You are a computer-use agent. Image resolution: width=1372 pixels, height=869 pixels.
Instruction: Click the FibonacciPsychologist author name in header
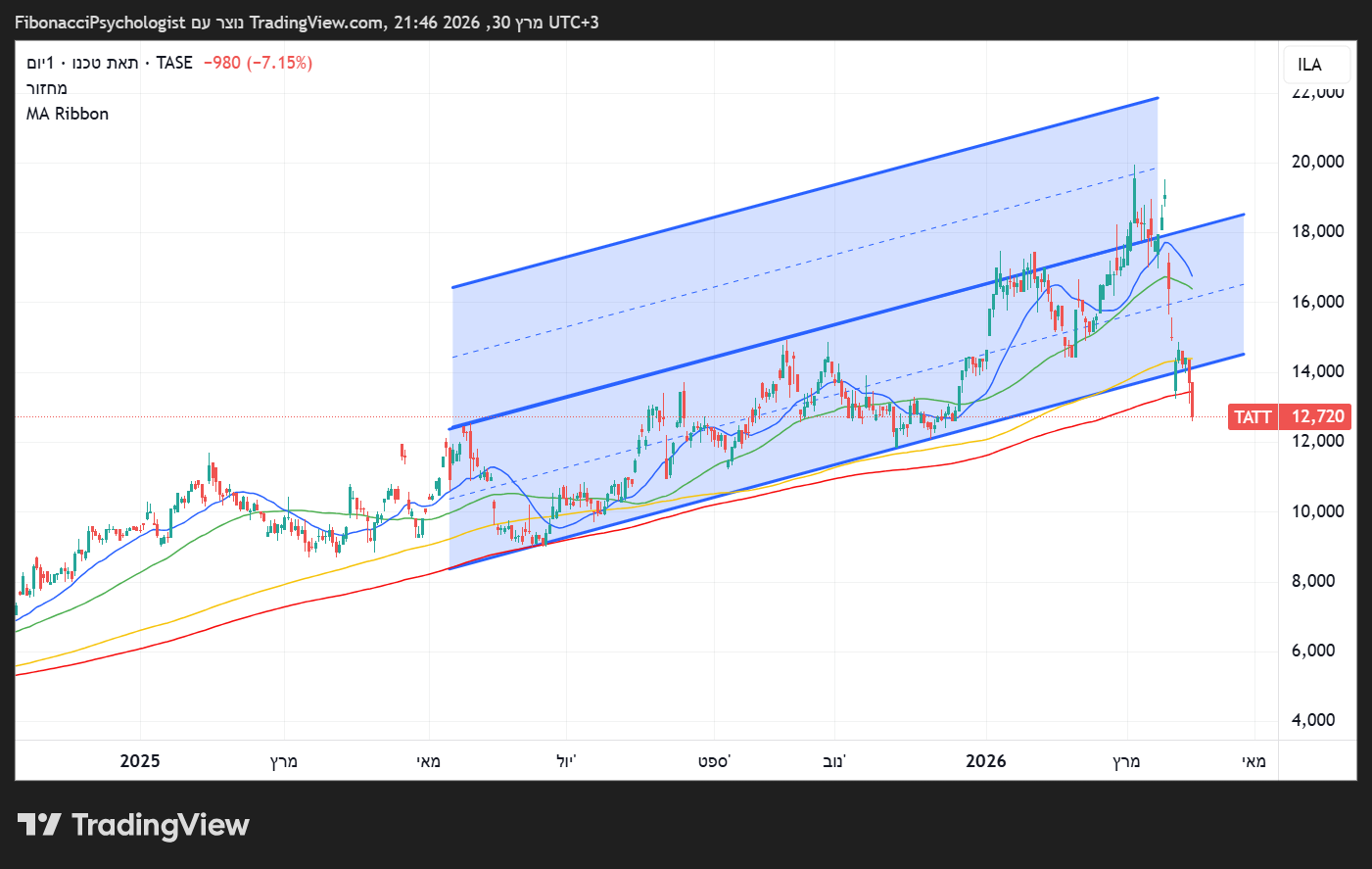point(100,23)
